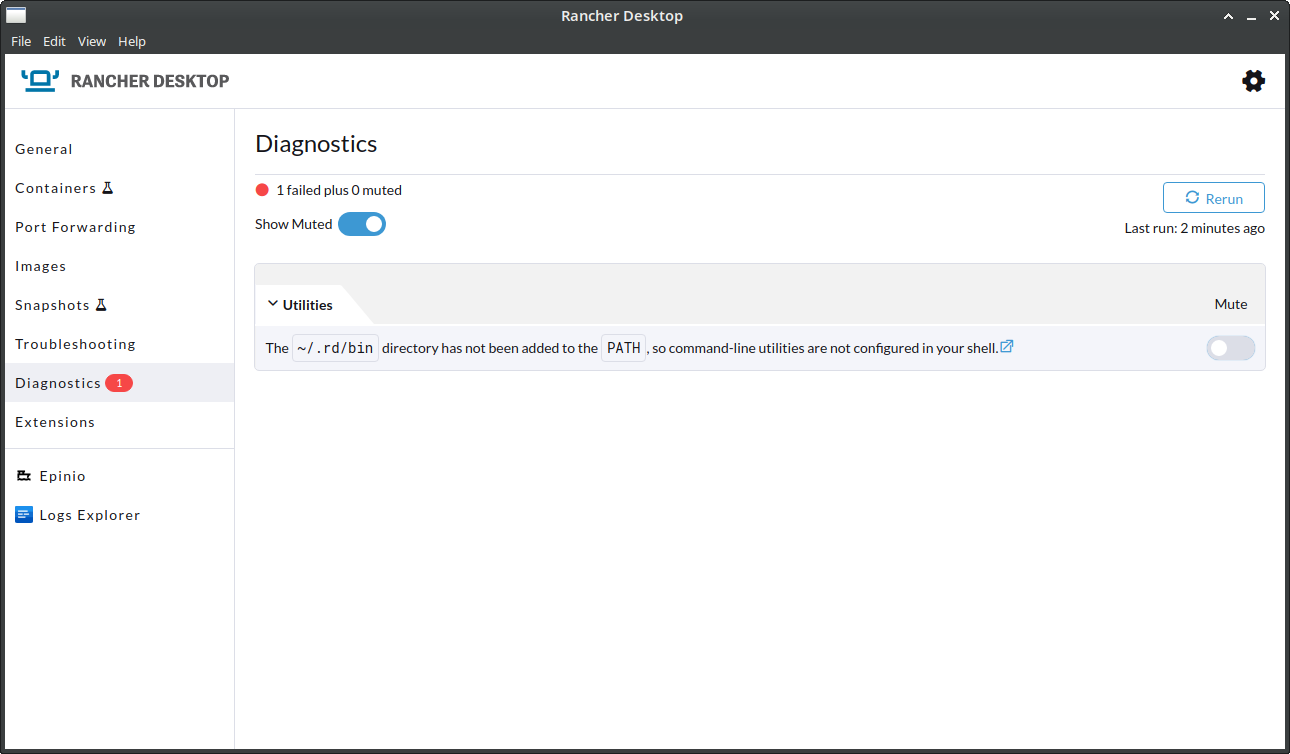This screenshot has width=1290, height=754.
Task: Rerun the diagnostics checks
Action: tap(1213, 198)
